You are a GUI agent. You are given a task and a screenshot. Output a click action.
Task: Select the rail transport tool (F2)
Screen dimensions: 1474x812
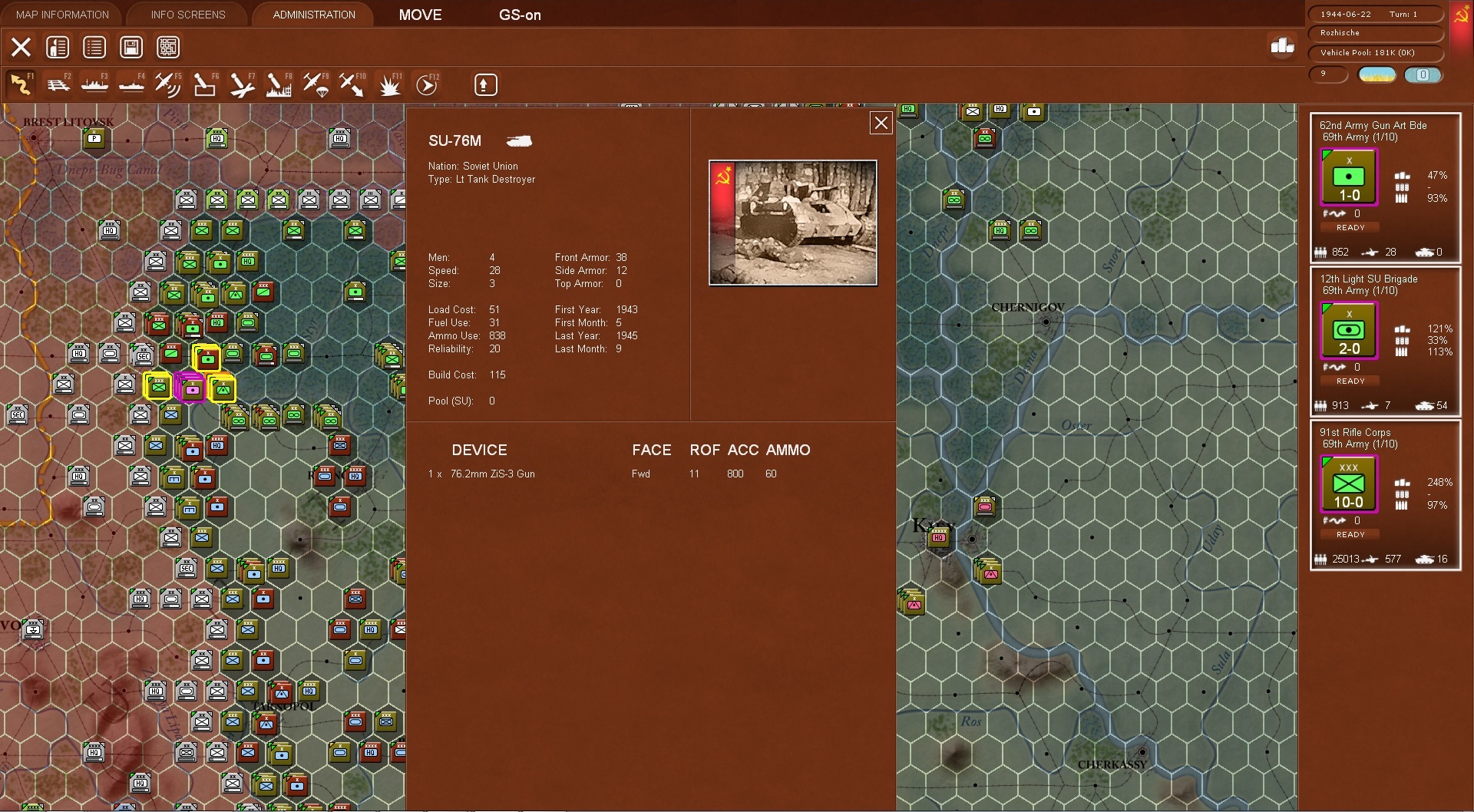point(59,84)
